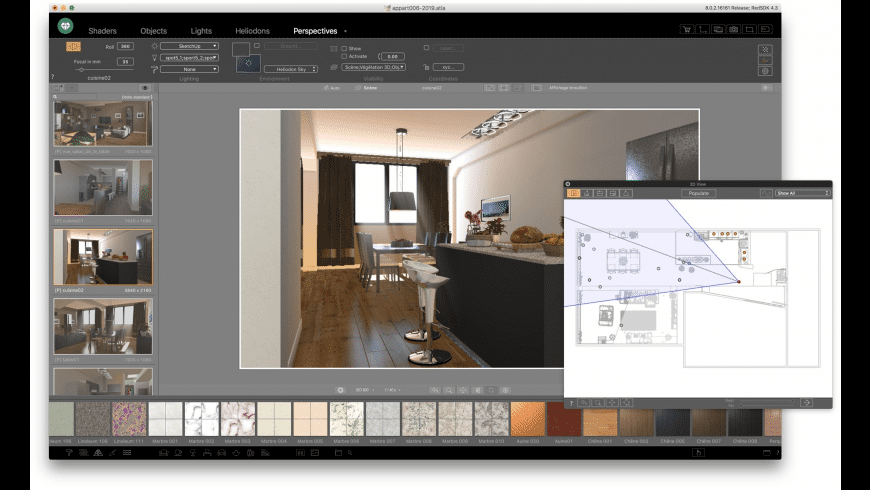Select the Marbre 005 peach tile swatch

point(310,419)
